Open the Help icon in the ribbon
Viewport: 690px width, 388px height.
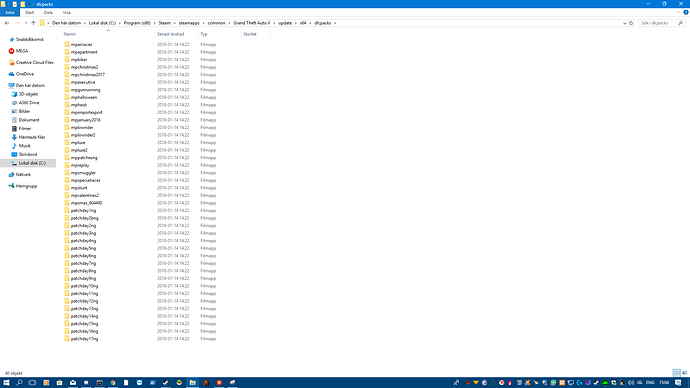[x=686, y=12]
